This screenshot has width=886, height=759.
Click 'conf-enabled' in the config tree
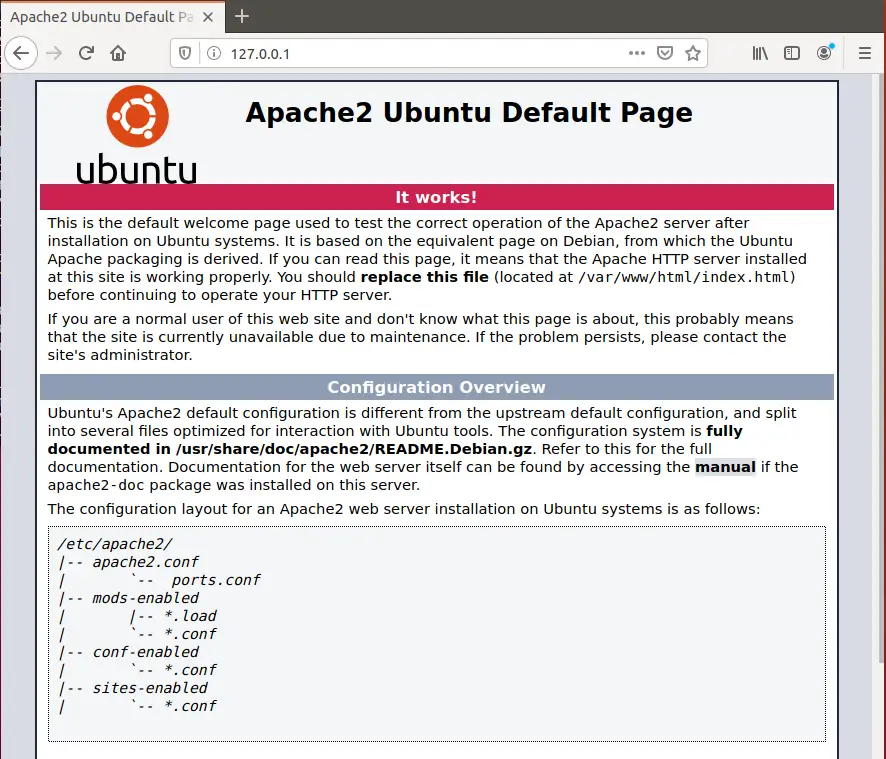(x=145, y=652)
